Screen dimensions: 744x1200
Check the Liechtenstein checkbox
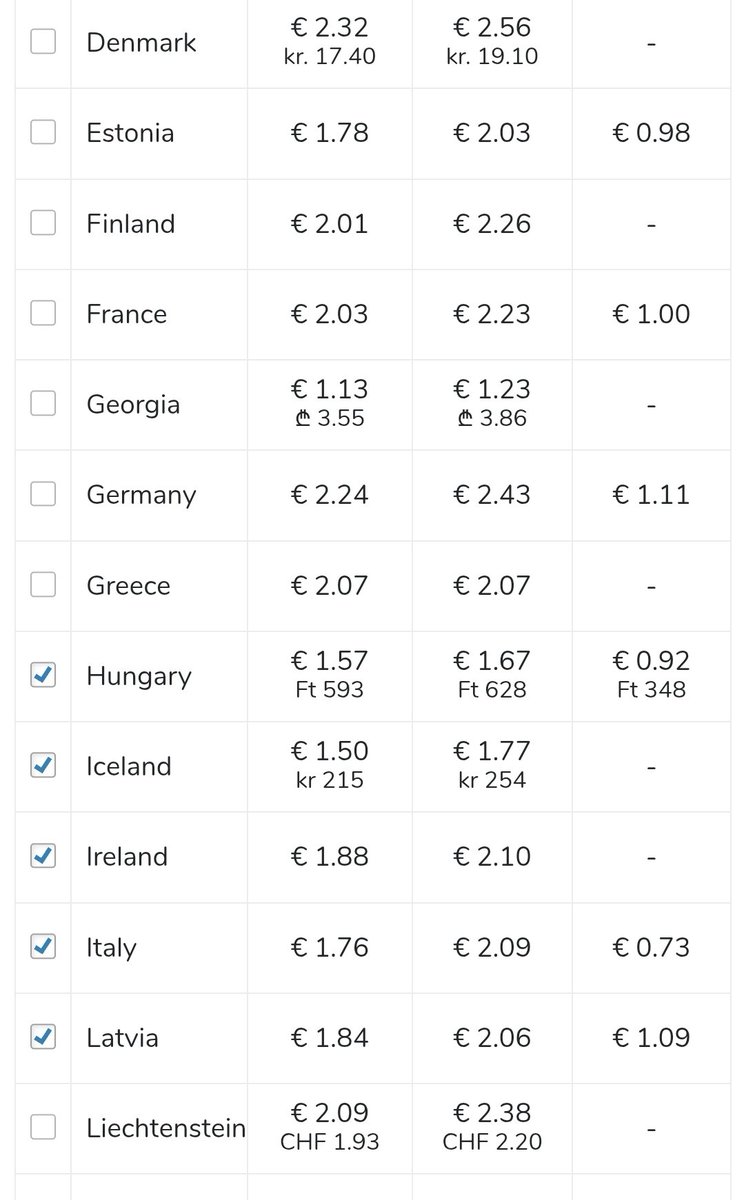click(43, 1127)
